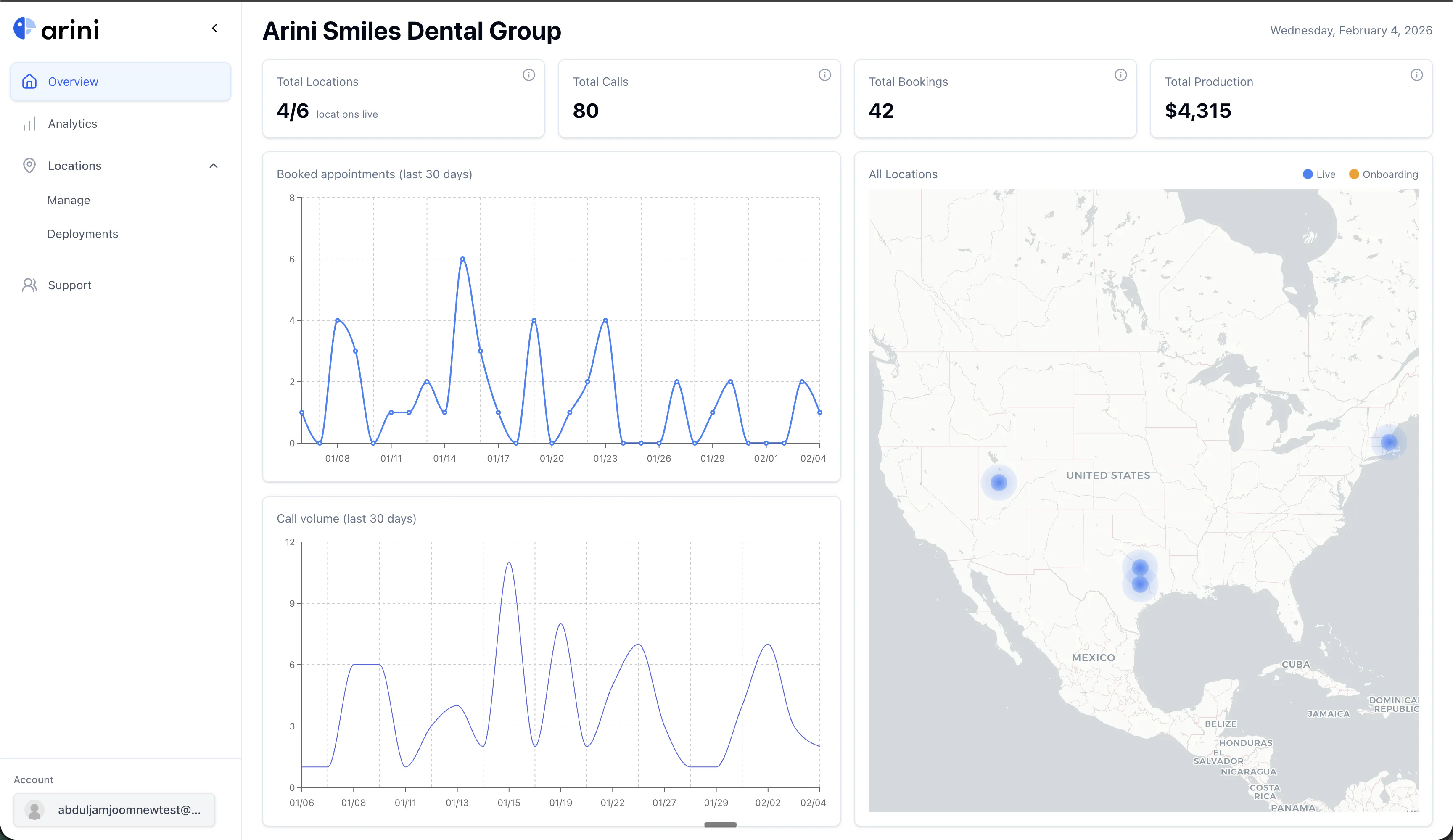
Task: Click the 4/6 locations live value
Action: (327, 111)
